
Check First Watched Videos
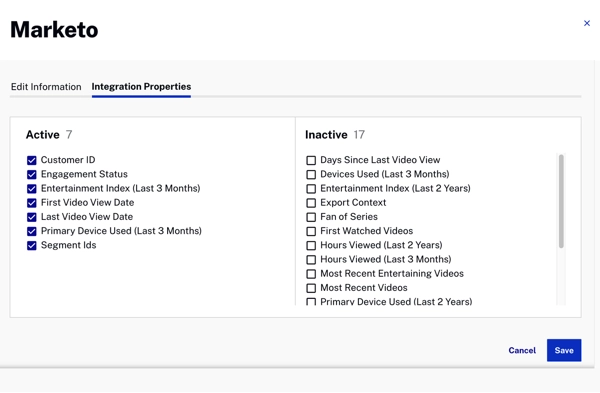click(311, 231)
